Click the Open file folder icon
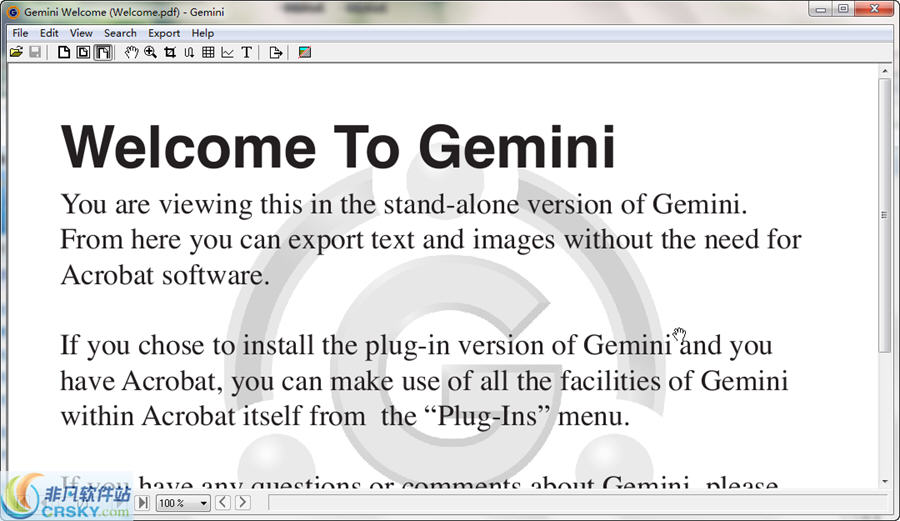 [16, 52]
